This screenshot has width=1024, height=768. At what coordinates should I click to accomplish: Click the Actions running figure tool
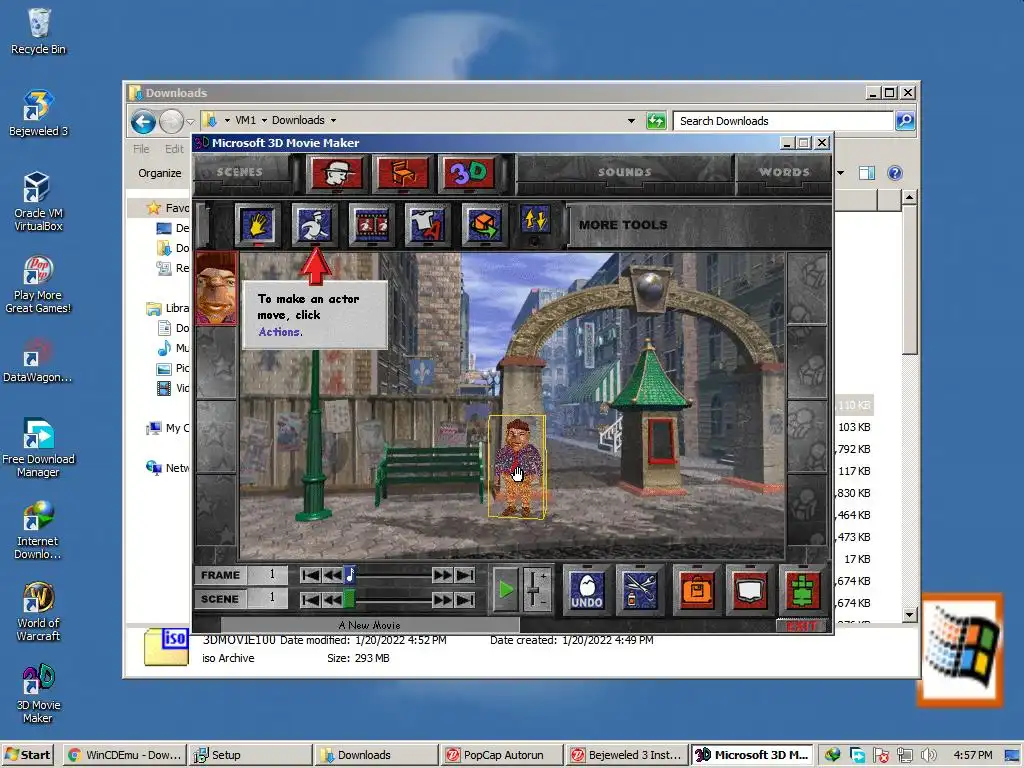pyautogui.click(x=314, y=225)
